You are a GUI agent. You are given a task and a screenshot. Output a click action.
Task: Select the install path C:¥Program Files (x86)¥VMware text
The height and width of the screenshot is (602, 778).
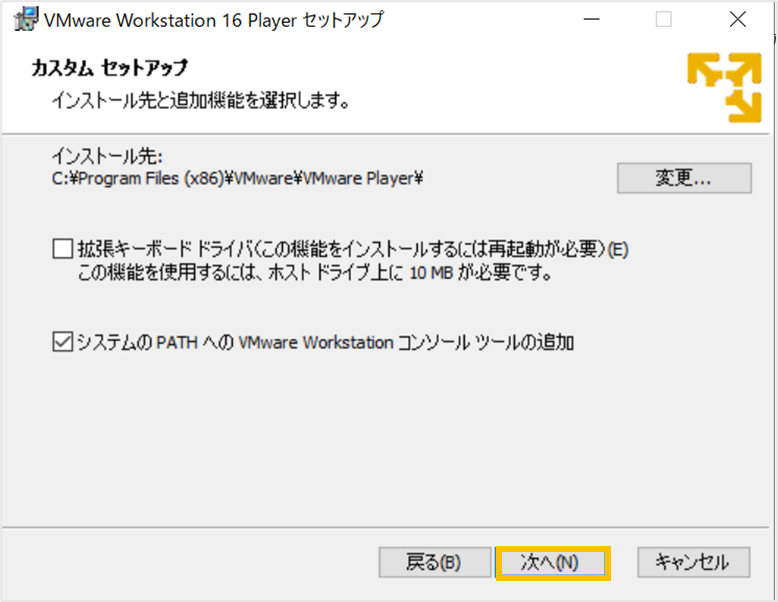[237, 178]
